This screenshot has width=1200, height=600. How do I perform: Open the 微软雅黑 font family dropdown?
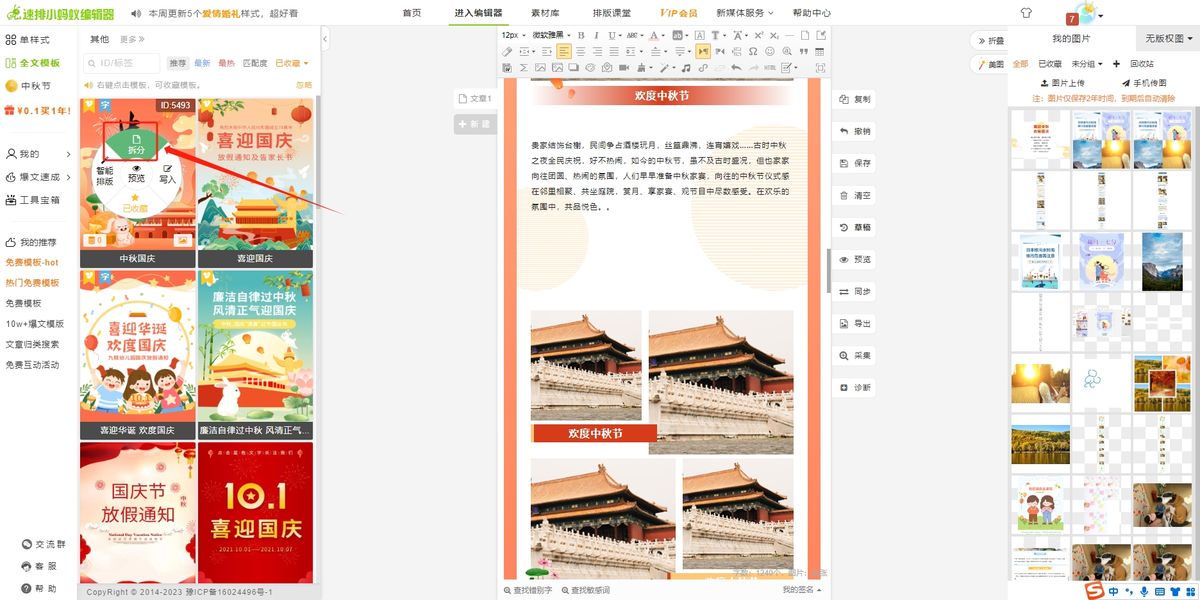tap(550, 35)
